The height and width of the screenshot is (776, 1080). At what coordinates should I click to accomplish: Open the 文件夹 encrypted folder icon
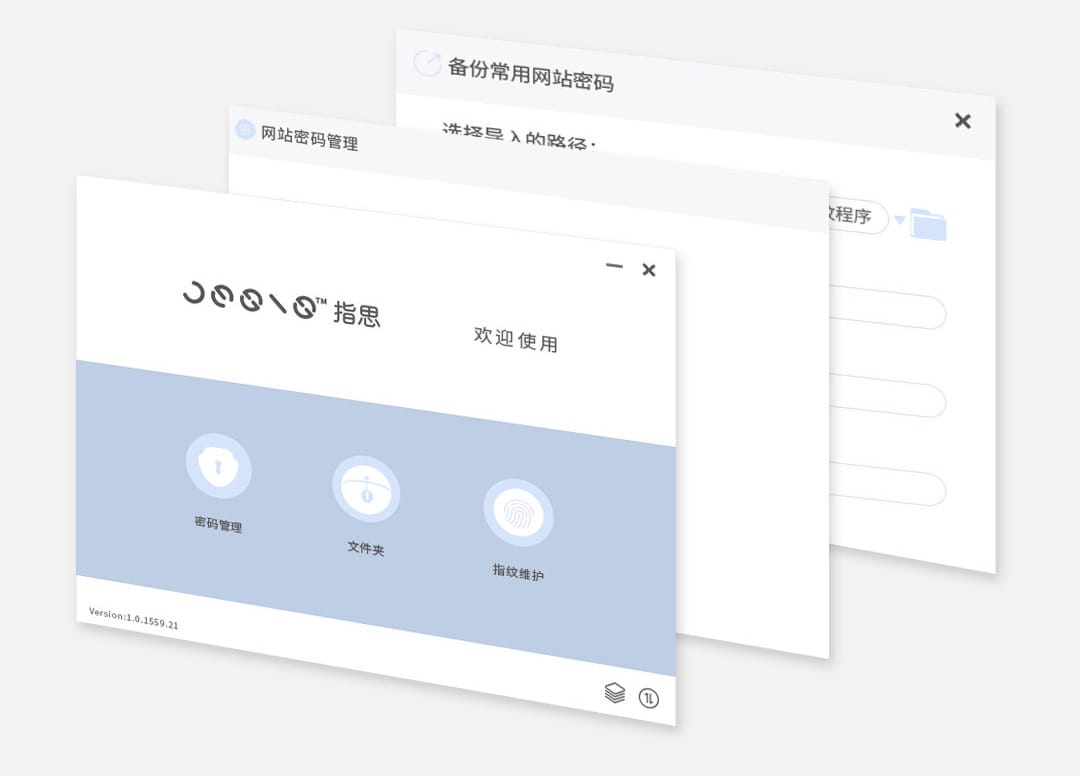pyautogui.click(x=366, y=489)
